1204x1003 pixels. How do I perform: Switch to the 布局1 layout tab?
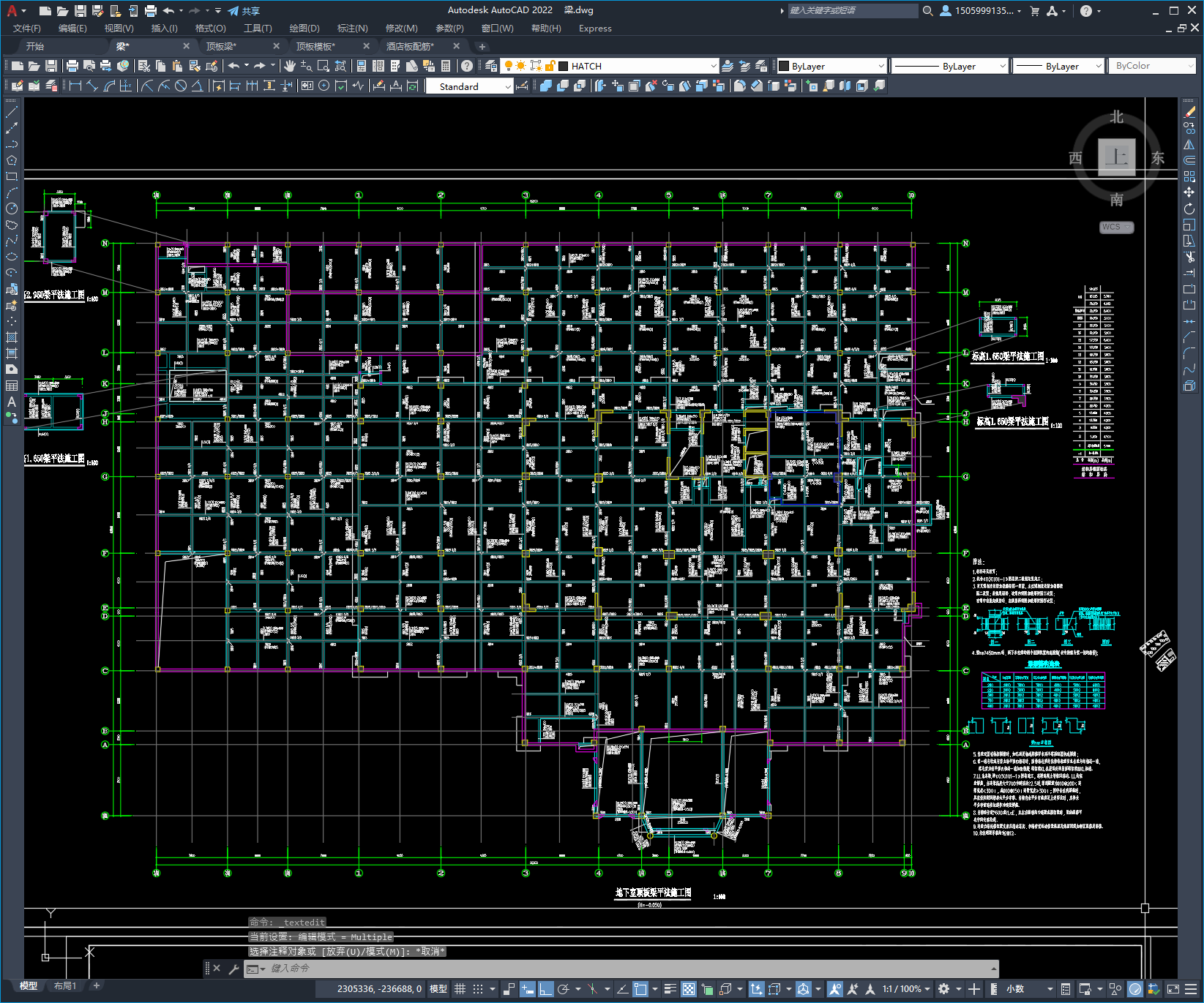click(65, 985)
